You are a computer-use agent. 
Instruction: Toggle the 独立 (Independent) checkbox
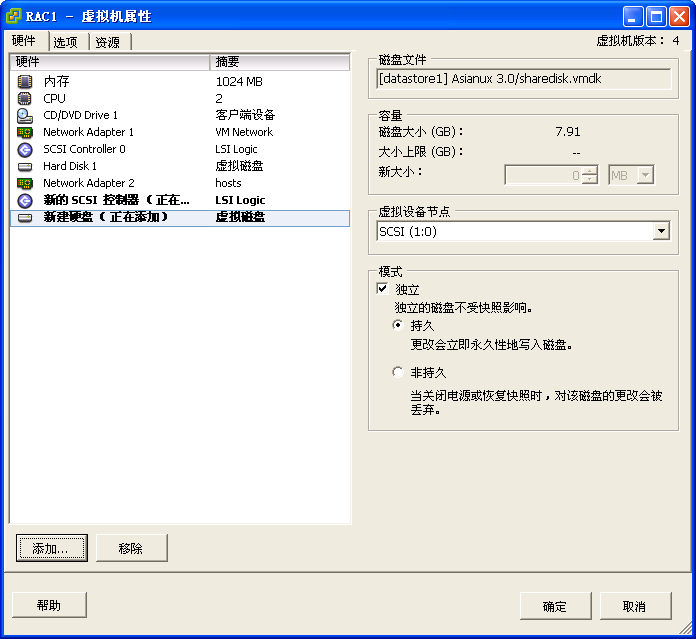click(382, 288)
